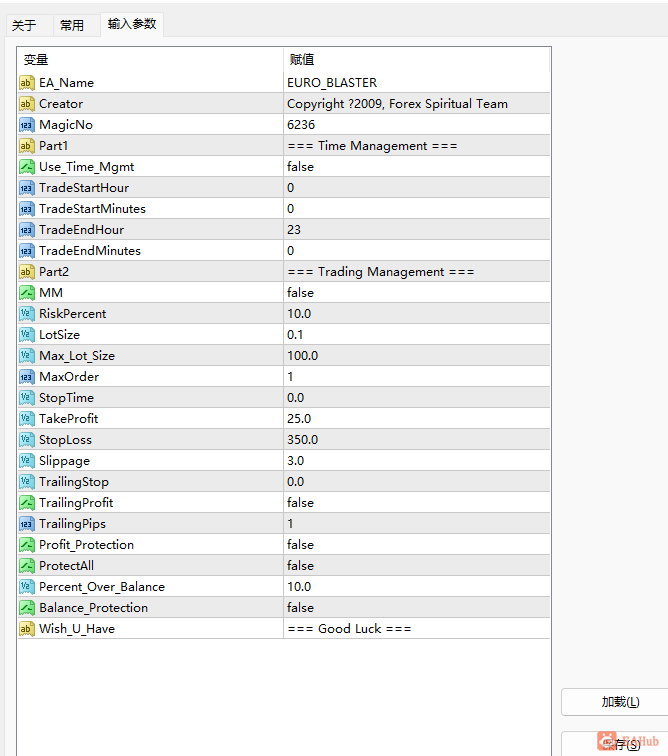The height and width of the screenshot is (756, 668).
Task: Click the double icon beside StopLoss
Action: [27, 440]
